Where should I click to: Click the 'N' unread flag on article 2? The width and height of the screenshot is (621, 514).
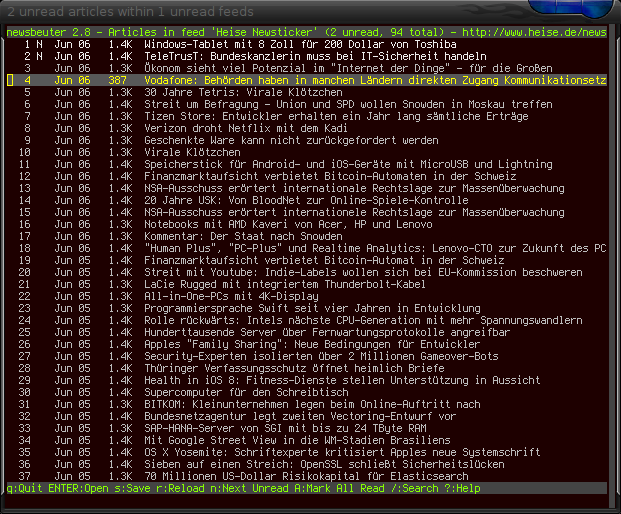point(40,56)
